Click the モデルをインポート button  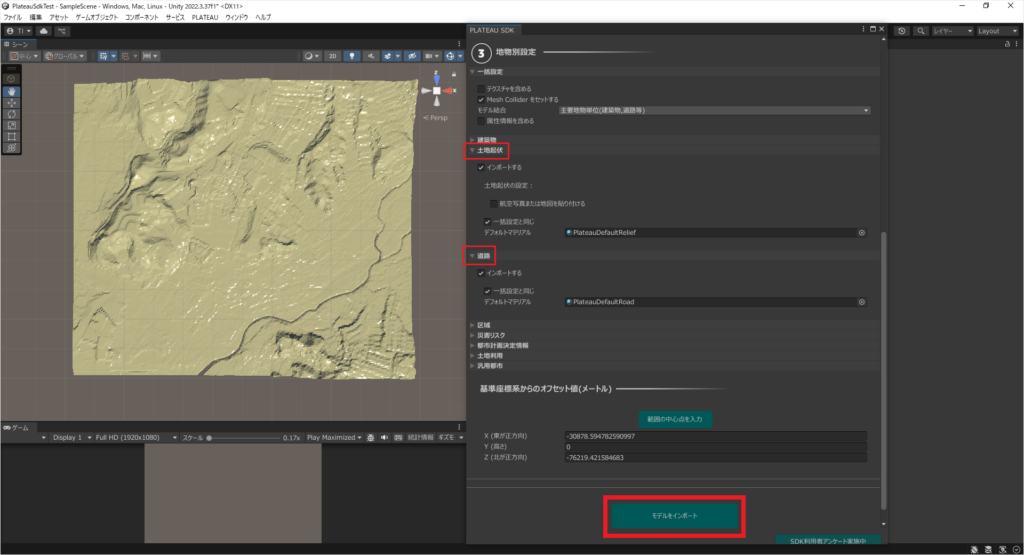[674, 516]
